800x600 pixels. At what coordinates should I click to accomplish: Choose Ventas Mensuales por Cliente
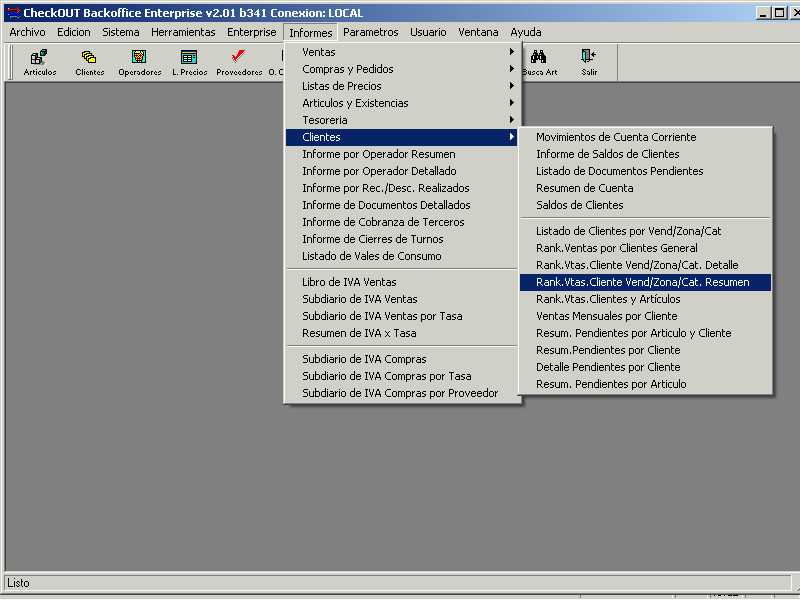tap(645, 316)
